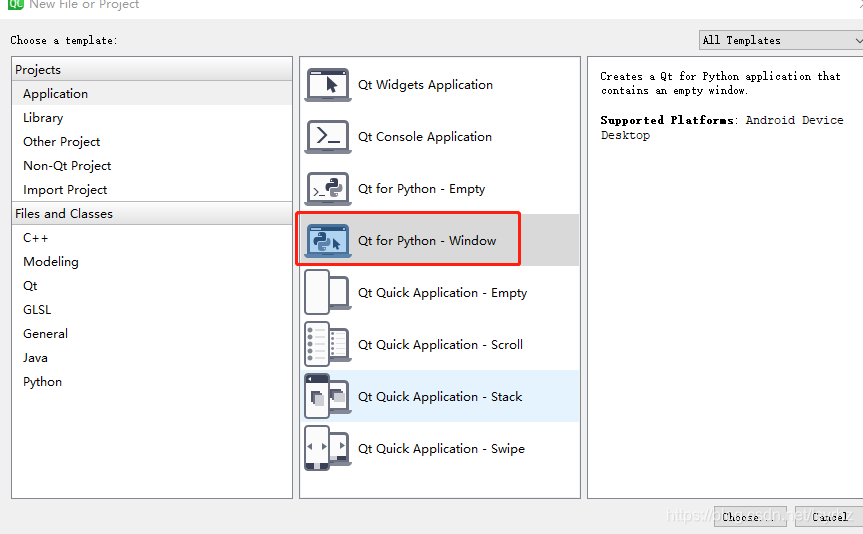Screen dimensions: 863x534
Task: Select the C++ files category
Action: (x=152, y=238)
